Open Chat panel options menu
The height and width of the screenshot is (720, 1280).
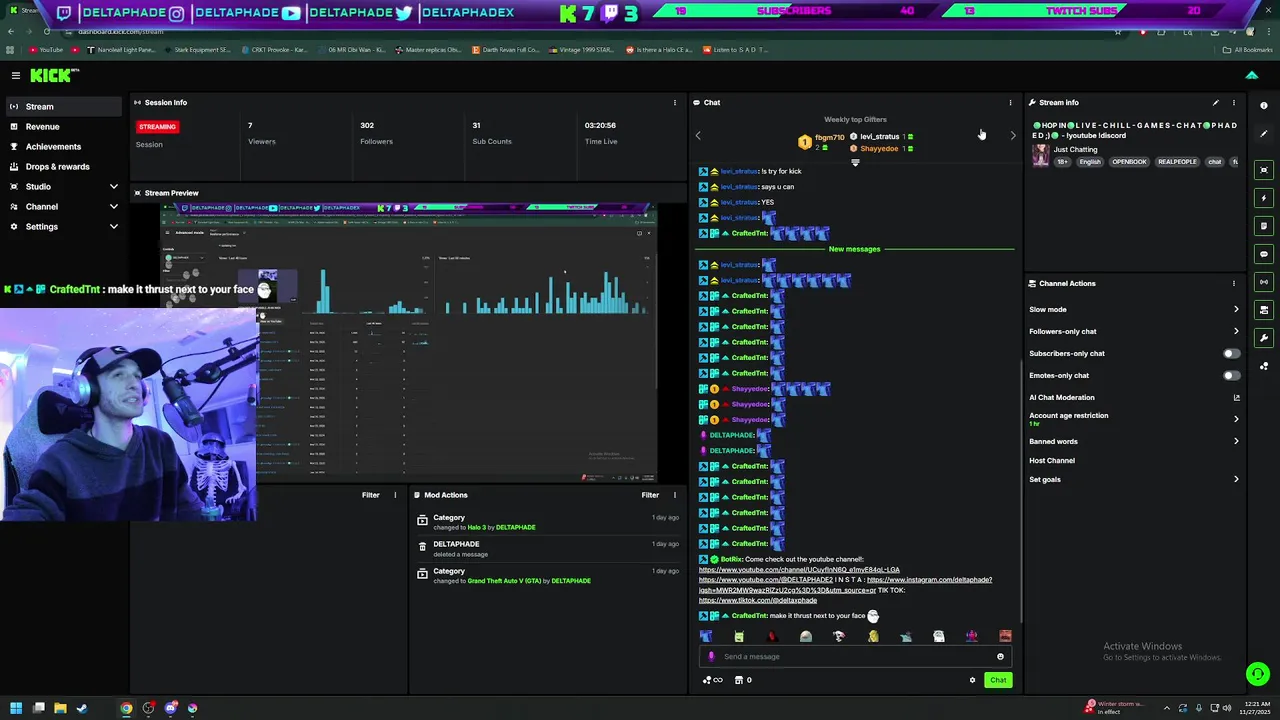coord(1010,102)
